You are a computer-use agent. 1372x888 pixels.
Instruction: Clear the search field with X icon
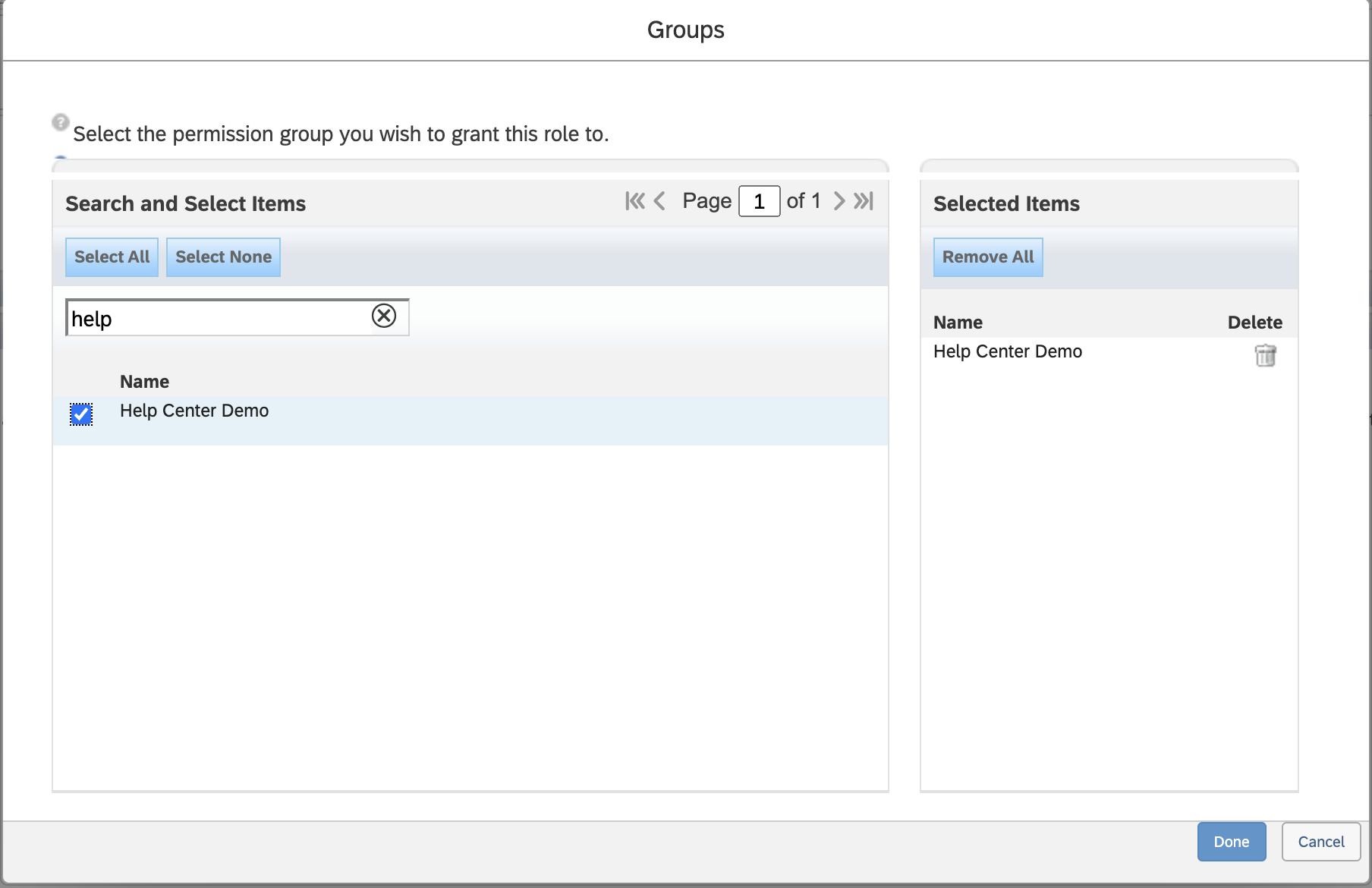(384, 316)
